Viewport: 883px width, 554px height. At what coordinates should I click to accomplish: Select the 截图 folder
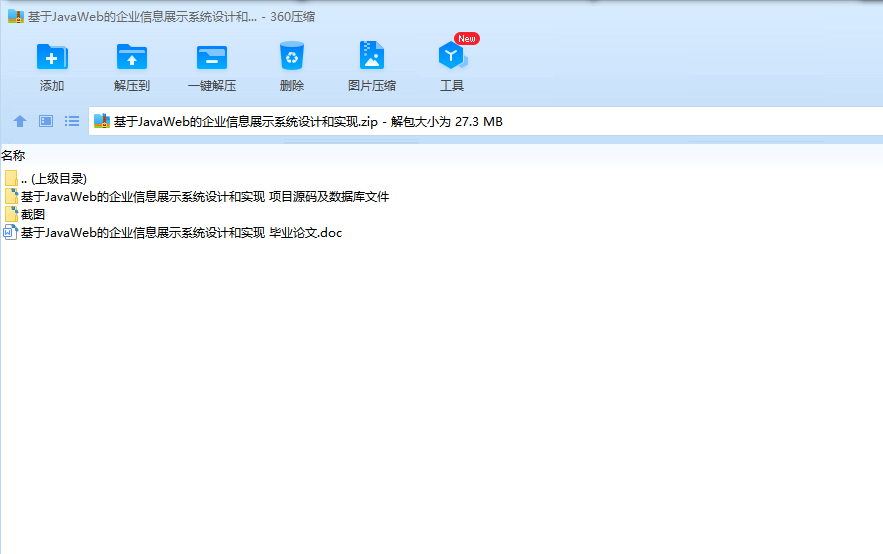(x=24, y=215)
